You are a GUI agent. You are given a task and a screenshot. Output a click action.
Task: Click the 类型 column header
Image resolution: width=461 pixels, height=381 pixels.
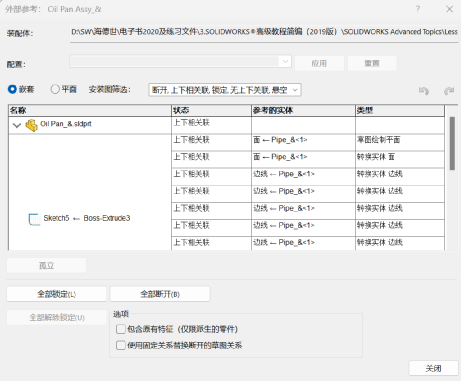tap(400, 110)
